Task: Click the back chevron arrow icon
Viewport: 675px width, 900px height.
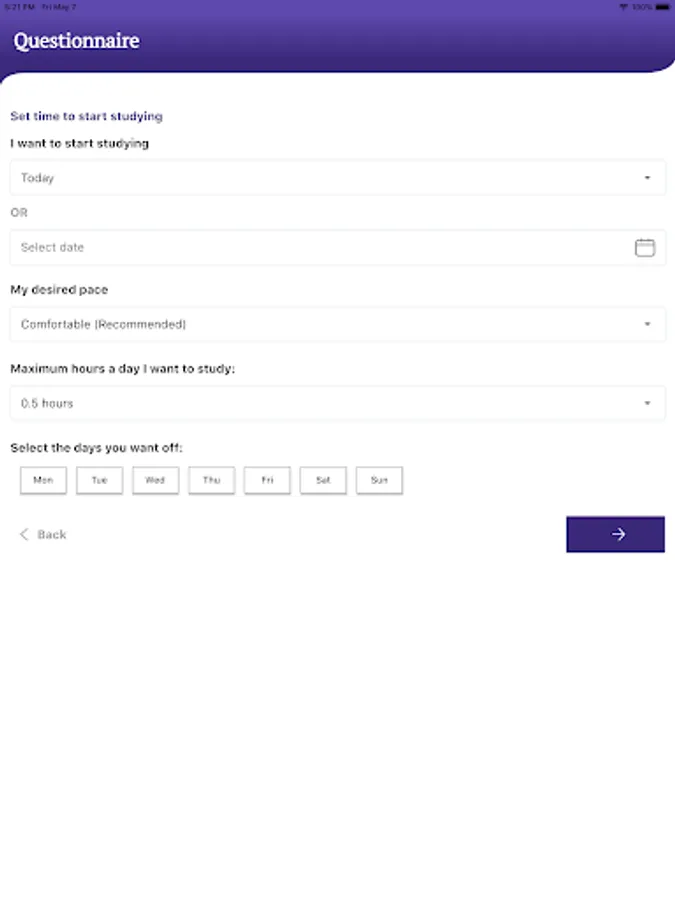Action: 24,535
